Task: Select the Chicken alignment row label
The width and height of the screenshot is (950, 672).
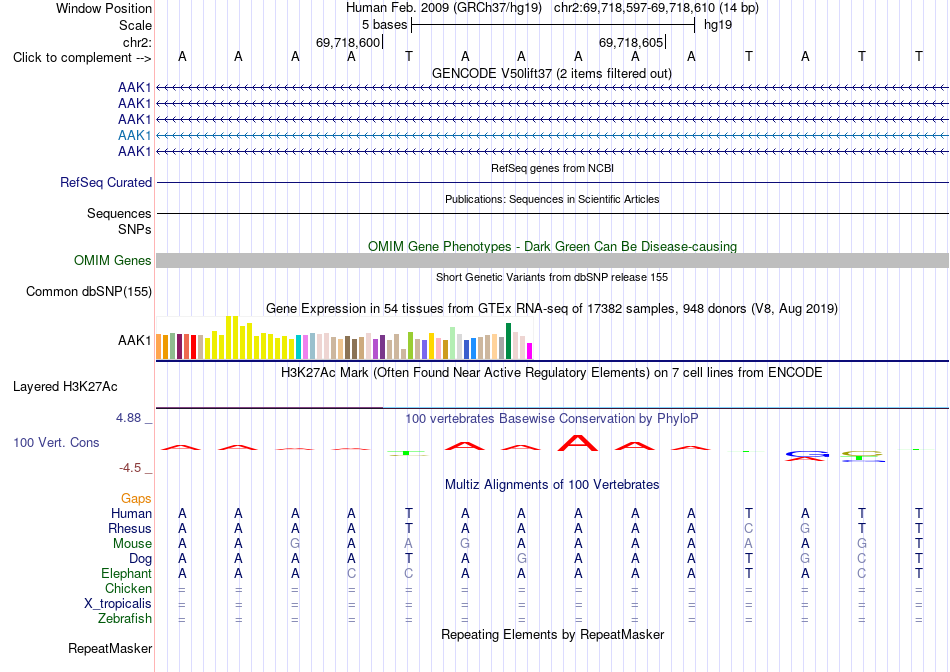Action: click(x=128, y=588)
